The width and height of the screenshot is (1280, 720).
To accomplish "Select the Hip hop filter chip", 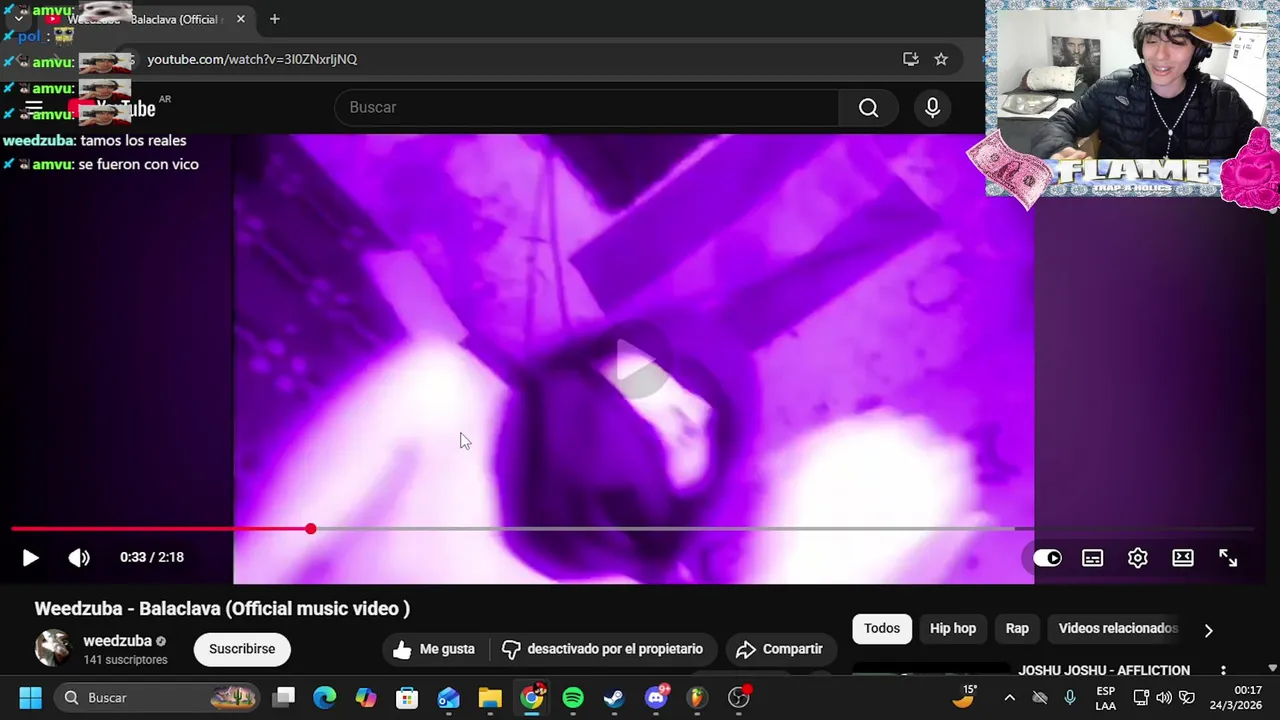I will [953, 628].
